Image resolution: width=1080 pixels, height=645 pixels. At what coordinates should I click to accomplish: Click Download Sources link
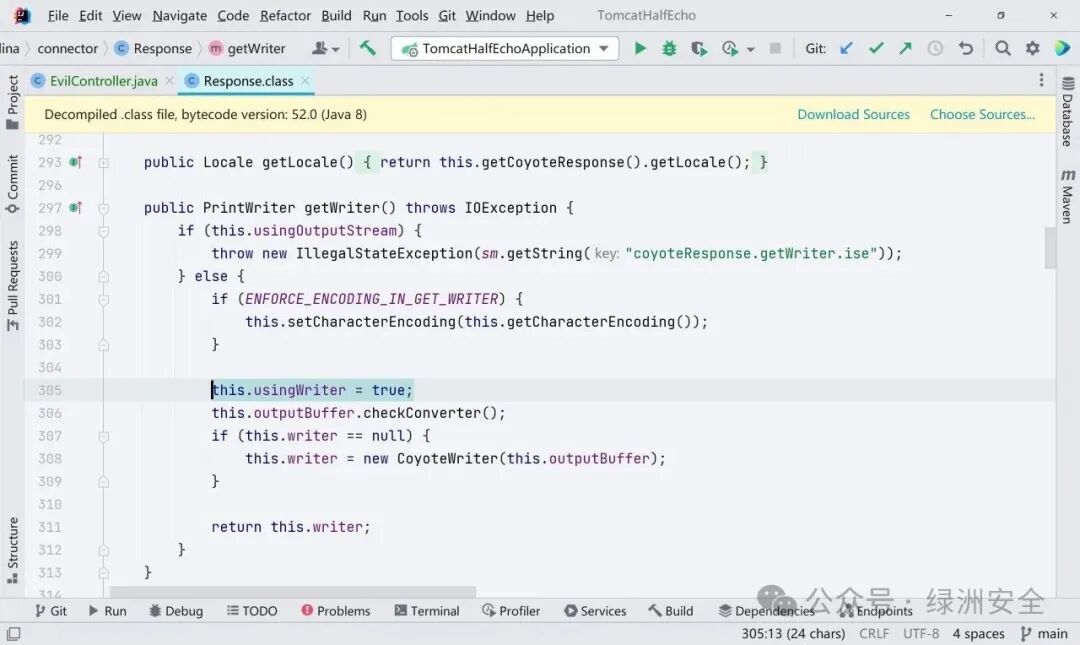[x=853, y=114]
